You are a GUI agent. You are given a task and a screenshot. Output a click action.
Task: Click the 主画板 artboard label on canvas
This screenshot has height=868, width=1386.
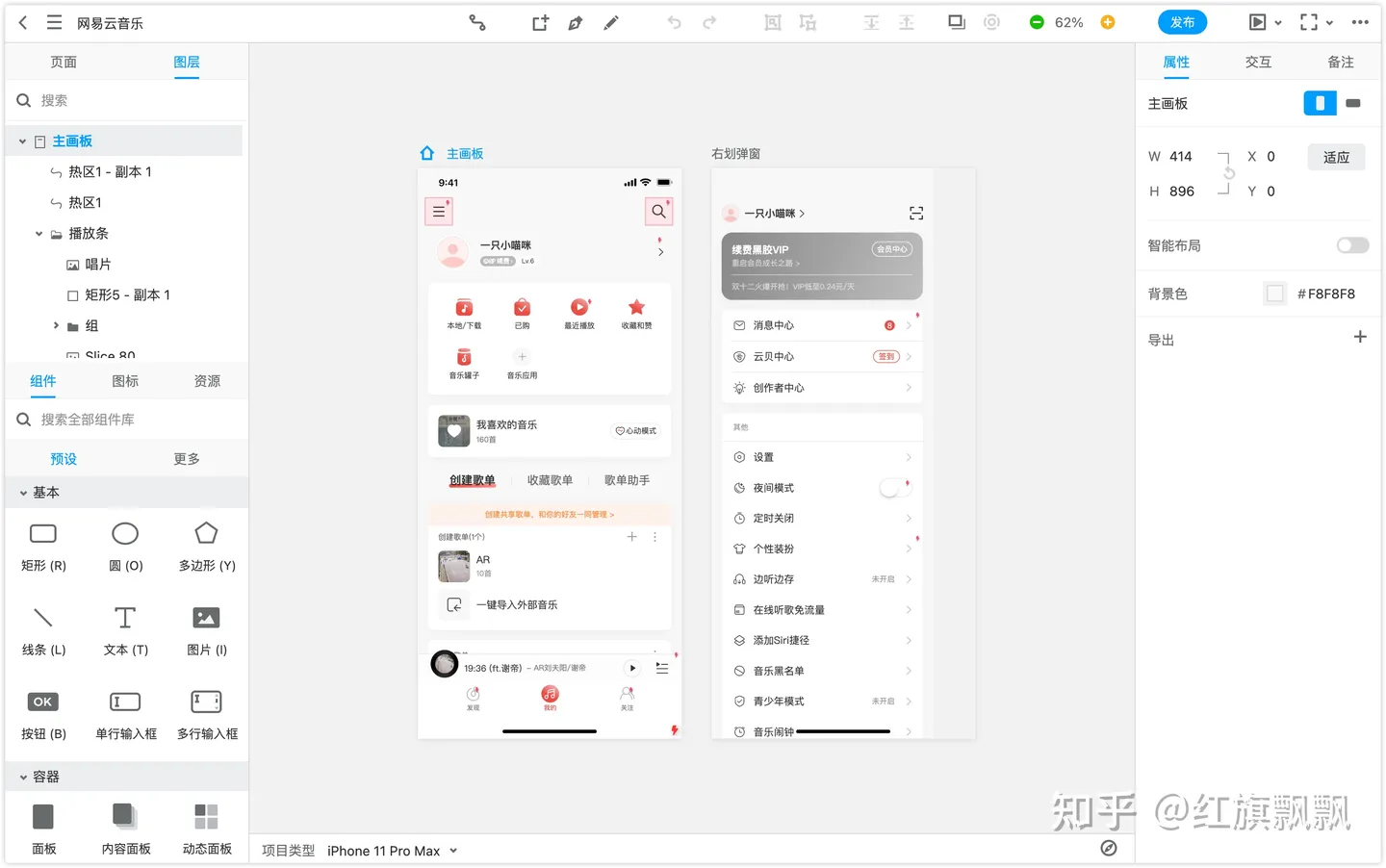point(465,154)
